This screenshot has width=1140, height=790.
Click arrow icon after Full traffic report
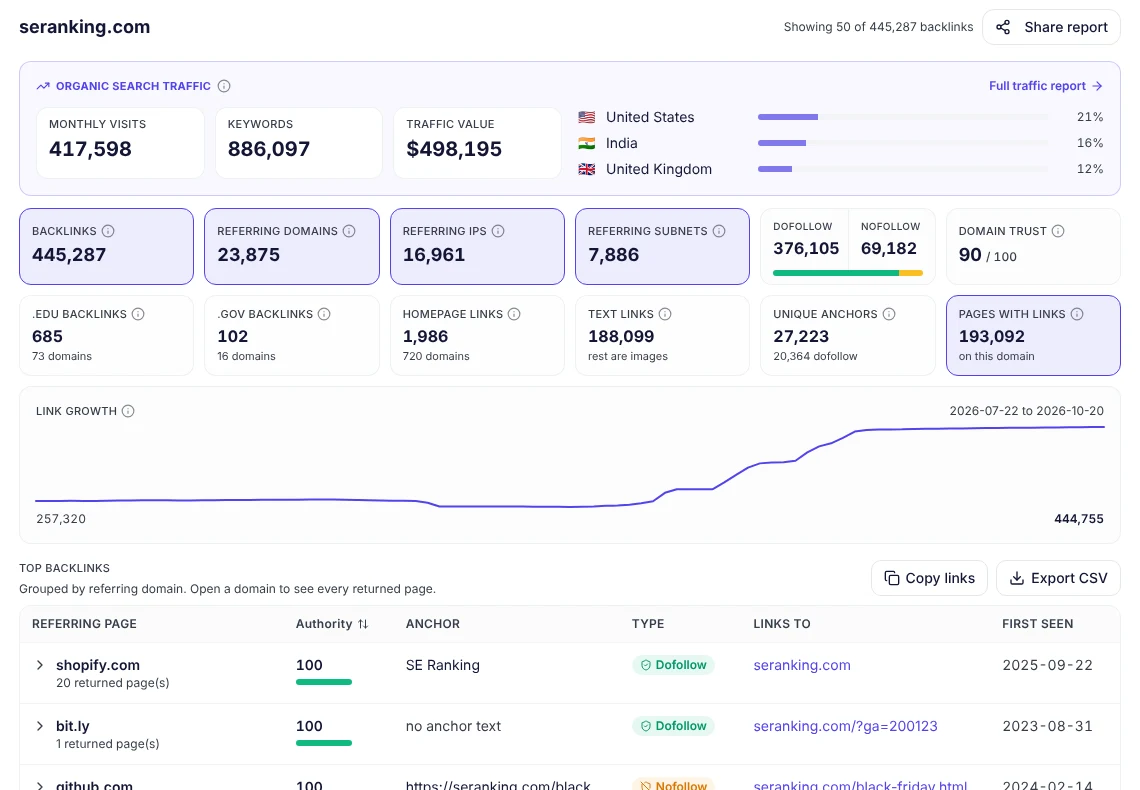coord(1097,86)
